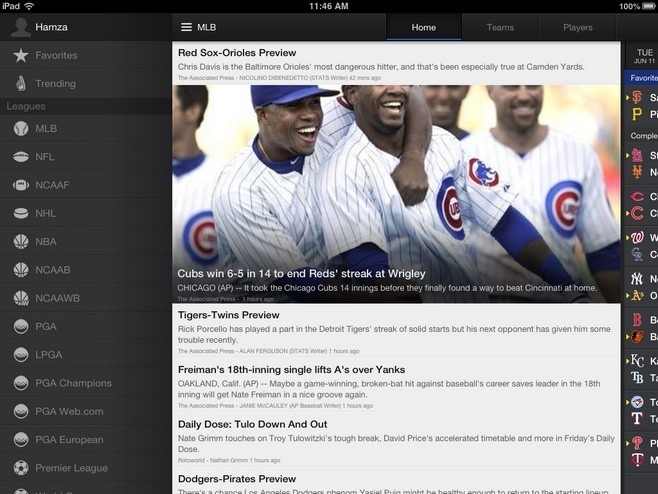
Task: Select the LPGA golf ball icon
Action: [21, 355]
